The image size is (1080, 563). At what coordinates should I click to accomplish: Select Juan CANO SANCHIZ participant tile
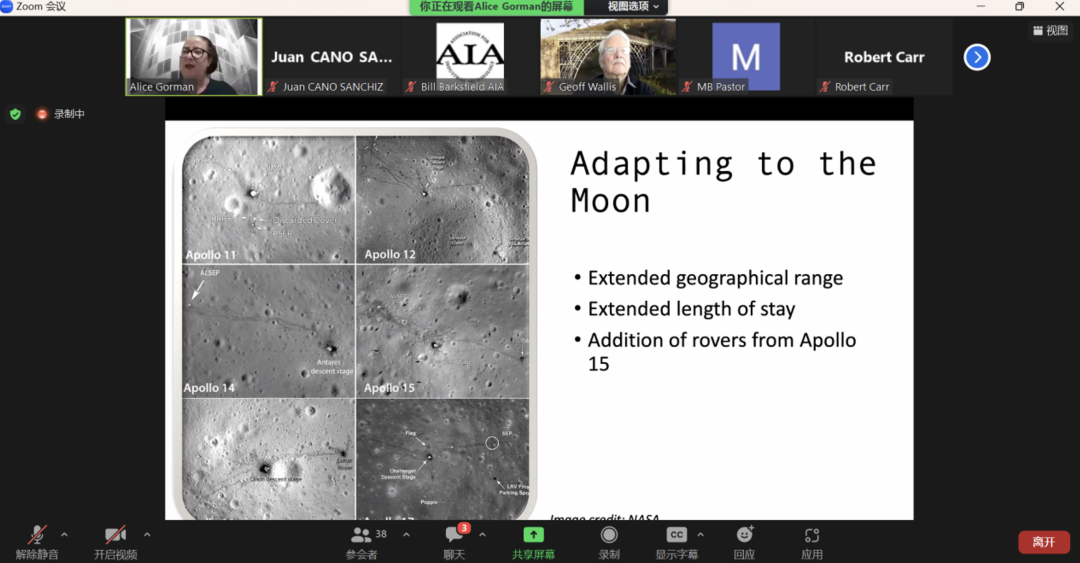click(331, 57)
